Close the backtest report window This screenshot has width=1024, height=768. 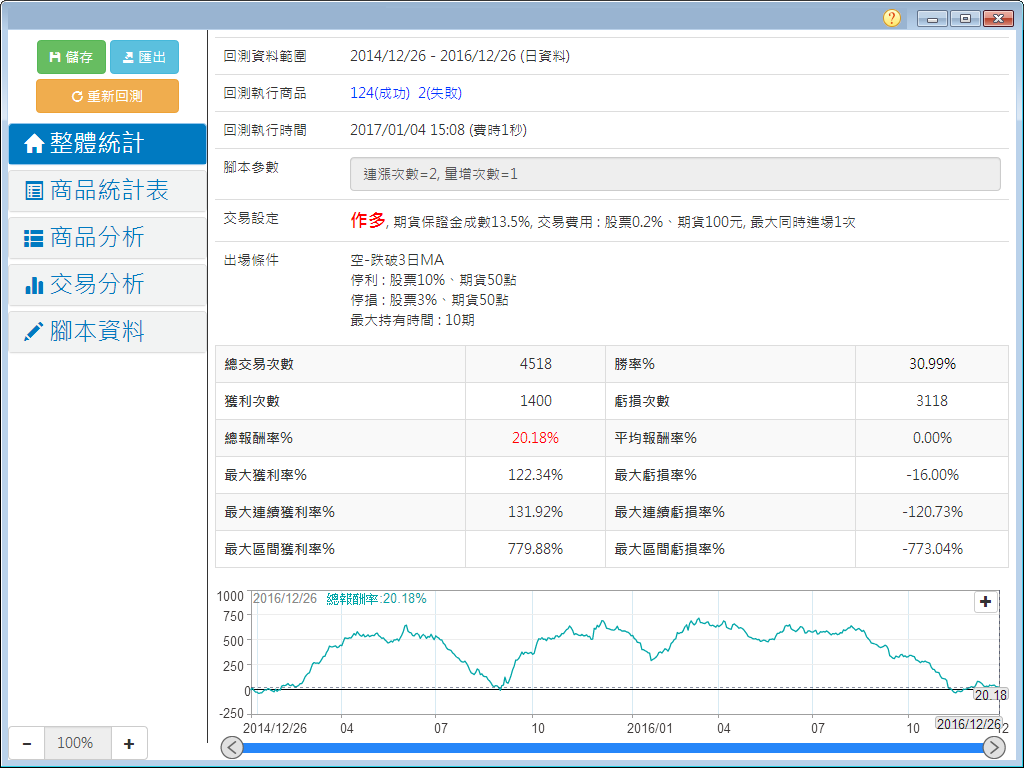pyautogui.click(x=998, y=18)
